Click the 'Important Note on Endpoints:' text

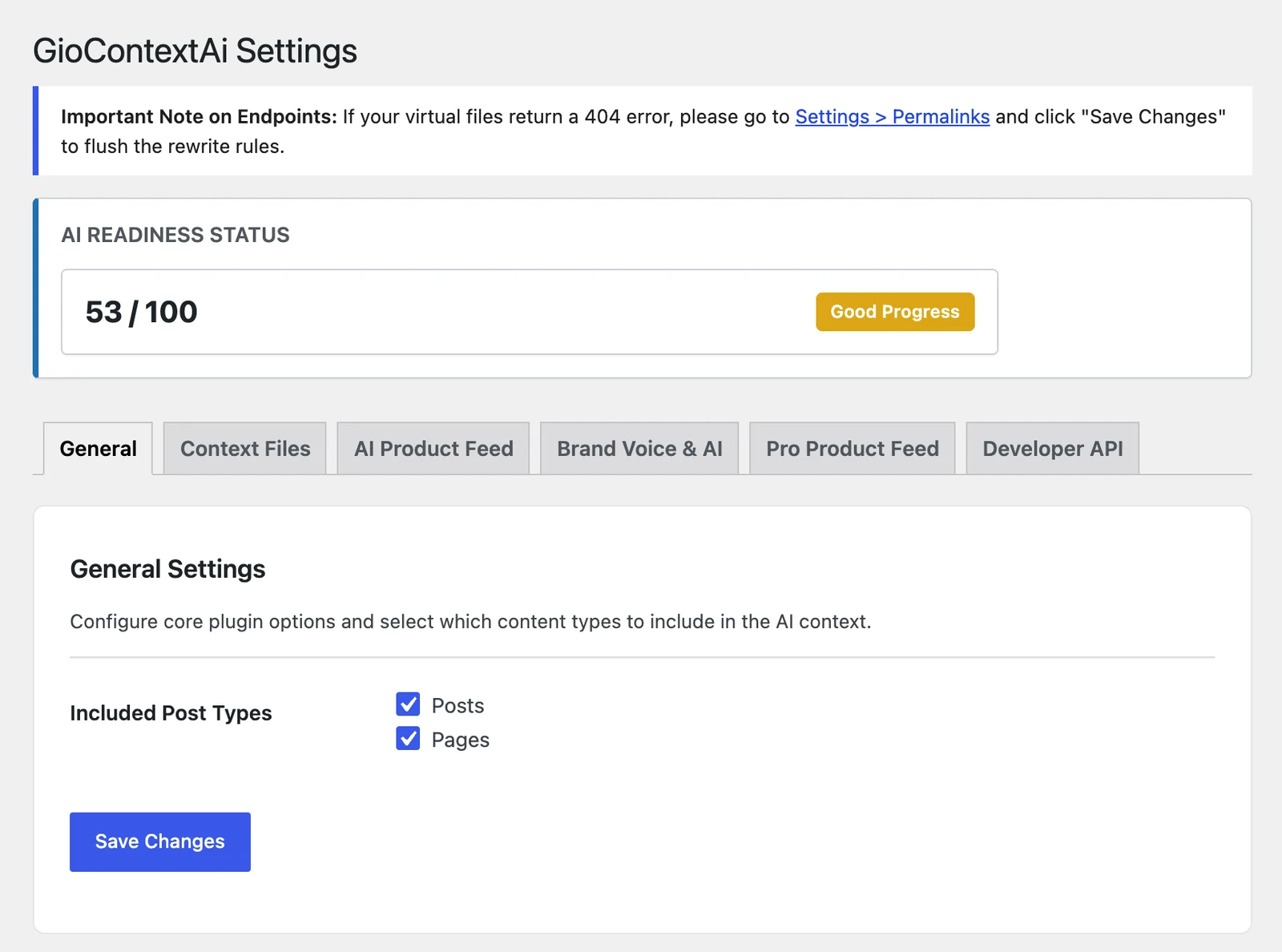pyautogui.click(x=200, y=117)
